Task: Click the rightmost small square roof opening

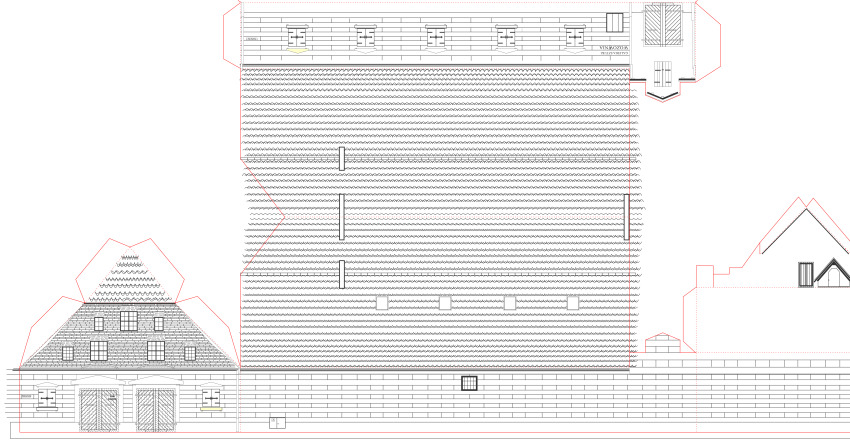Action: click(573, 302)
